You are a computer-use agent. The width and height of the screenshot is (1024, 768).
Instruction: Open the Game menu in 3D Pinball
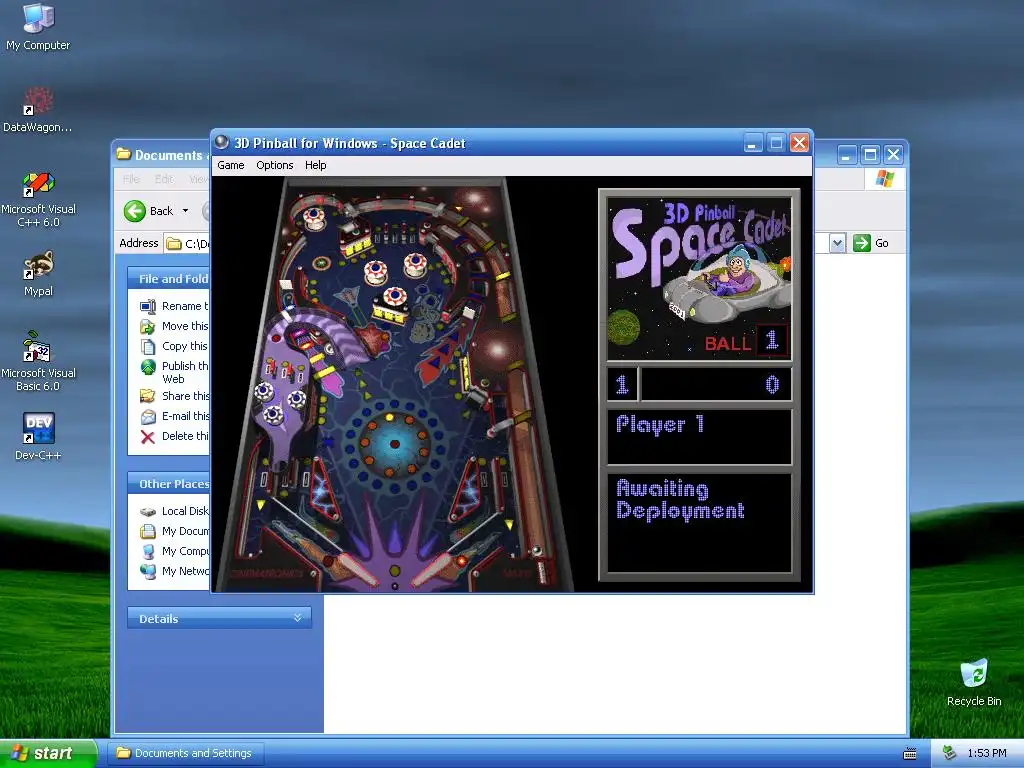pyautogui.click(x=231, y=165)
